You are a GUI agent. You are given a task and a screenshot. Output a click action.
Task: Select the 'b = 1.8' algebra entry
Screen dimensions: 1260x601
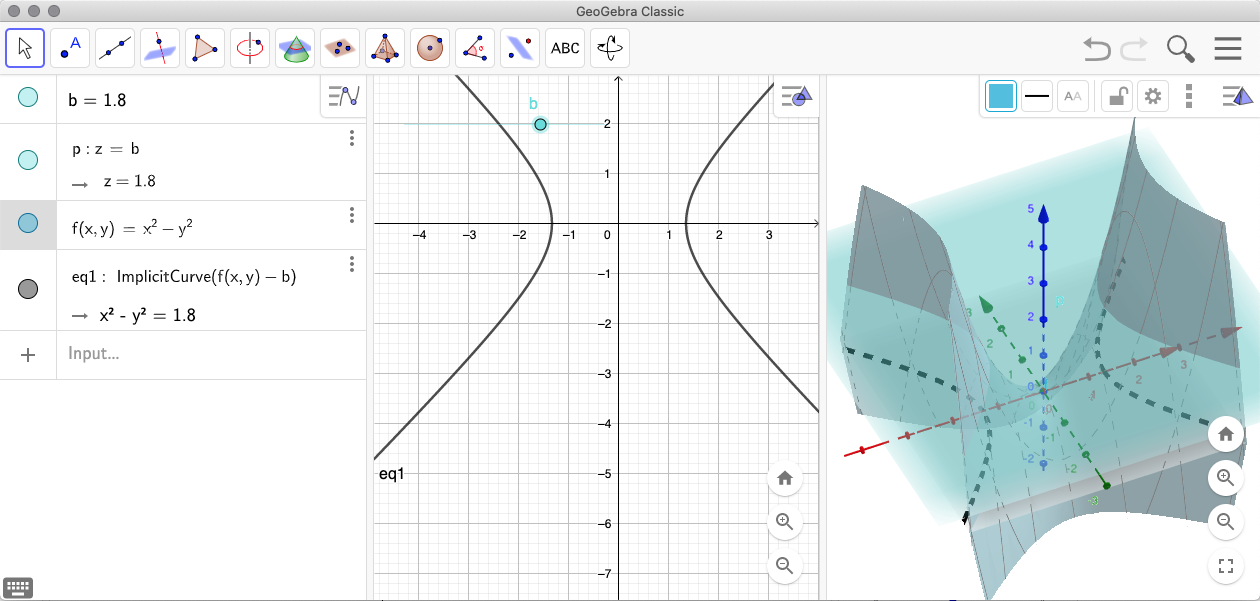[97, 100]
